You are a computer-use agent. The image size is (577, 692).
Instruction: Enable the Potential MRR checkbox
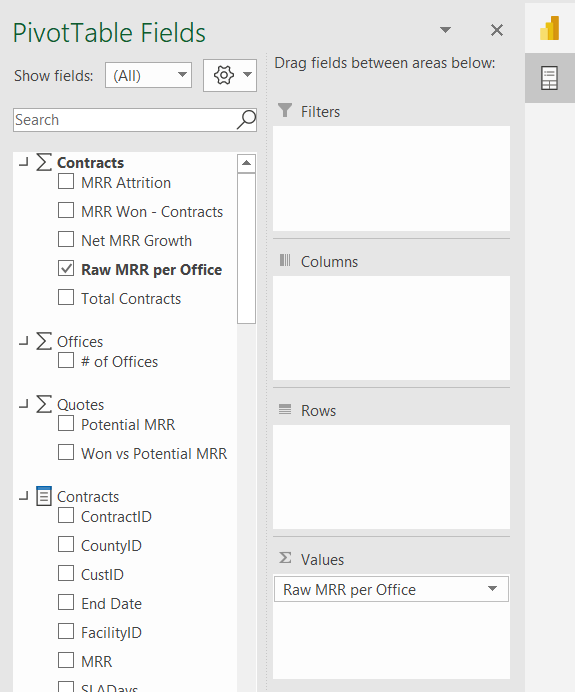(x=66, y=424)
